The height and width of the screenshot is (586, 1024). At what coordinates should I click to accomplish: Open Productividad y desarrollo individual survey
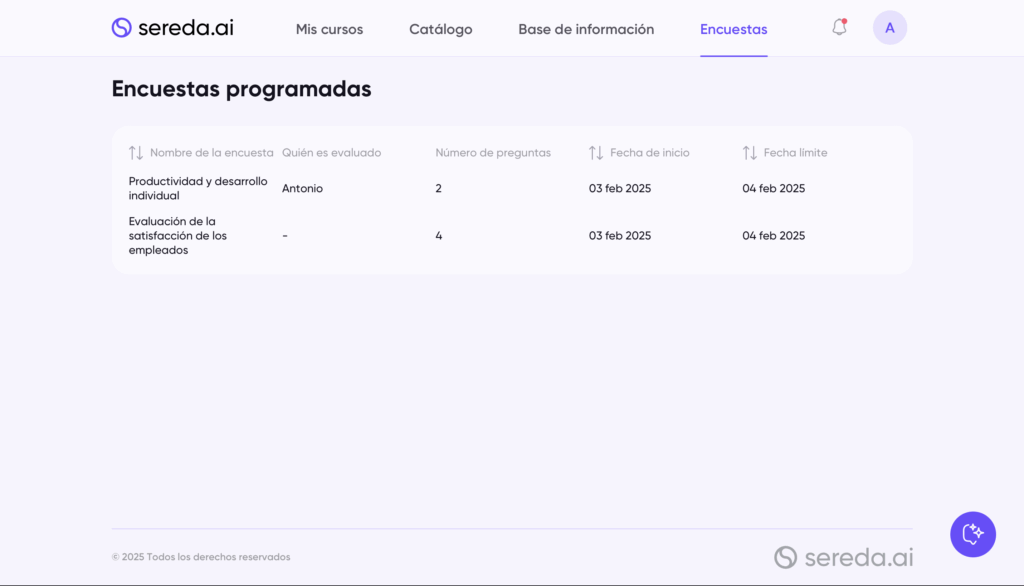tap(198, 188)
